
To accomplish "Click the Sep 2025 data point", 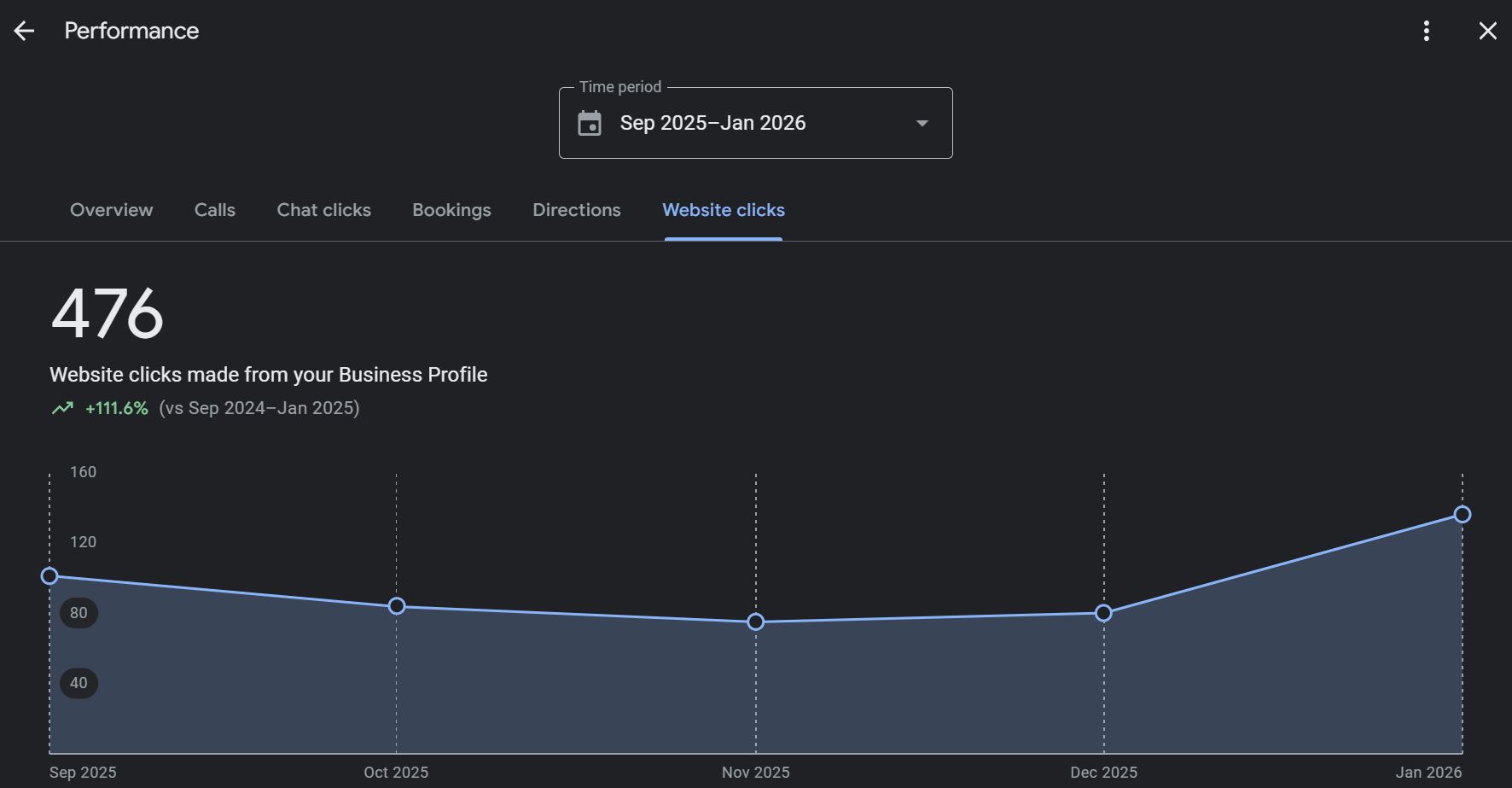I will 50,576.
